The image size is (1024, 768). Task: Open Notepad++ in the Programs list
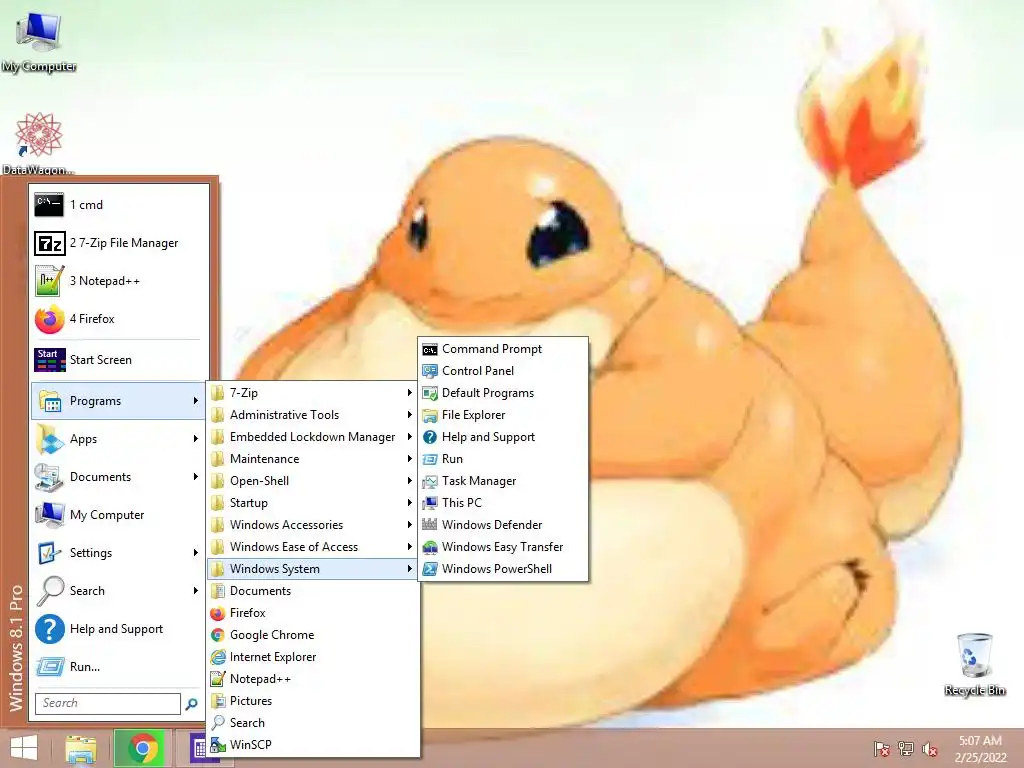pyautogui.click(x=312, y=679)
